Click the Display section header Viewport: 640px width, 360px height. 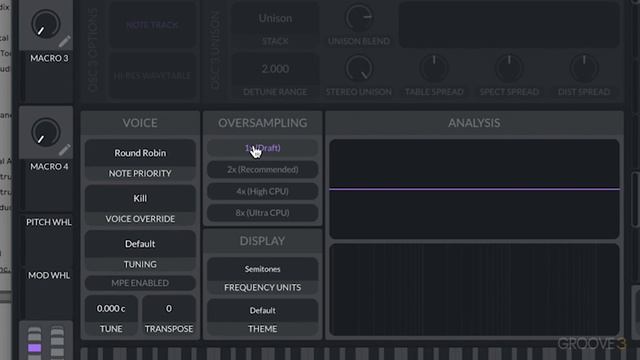(x=262, y=241)
